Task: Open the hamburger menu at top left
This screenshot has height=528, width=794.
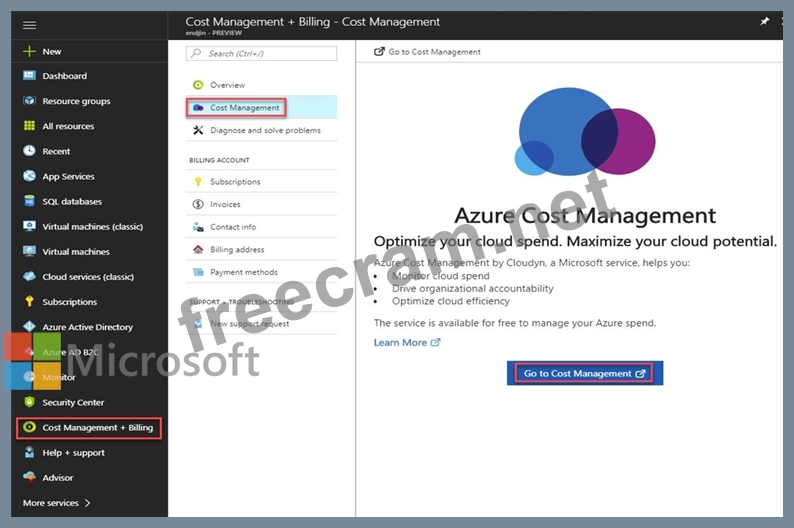Action: 29,25
